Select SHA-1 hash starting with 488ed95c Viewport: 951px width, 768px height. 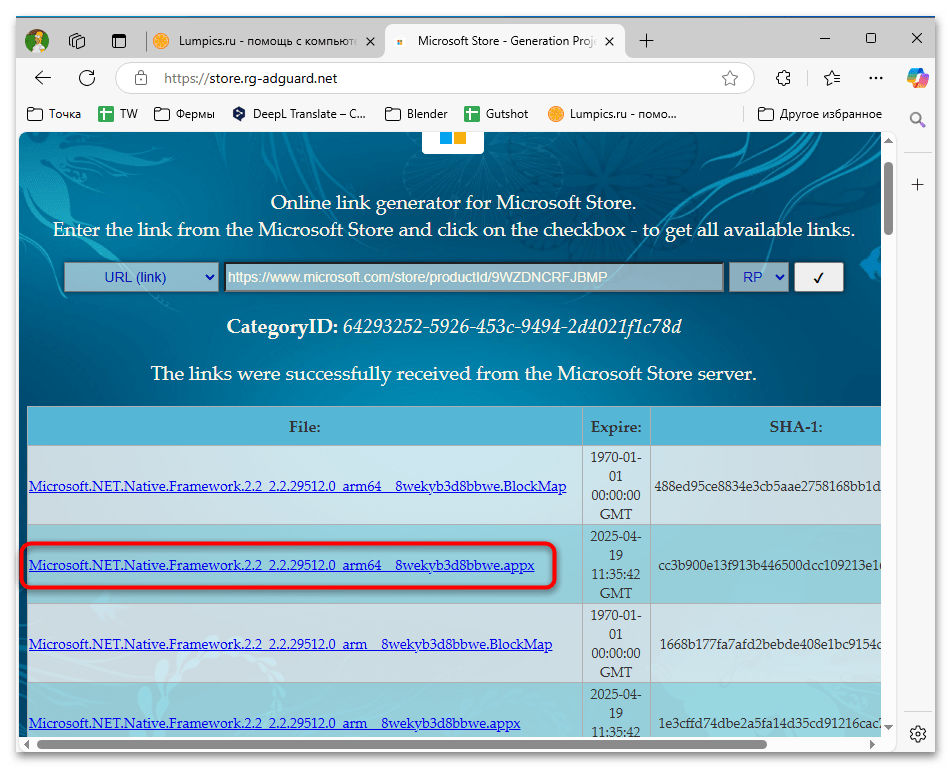point(767,487)
